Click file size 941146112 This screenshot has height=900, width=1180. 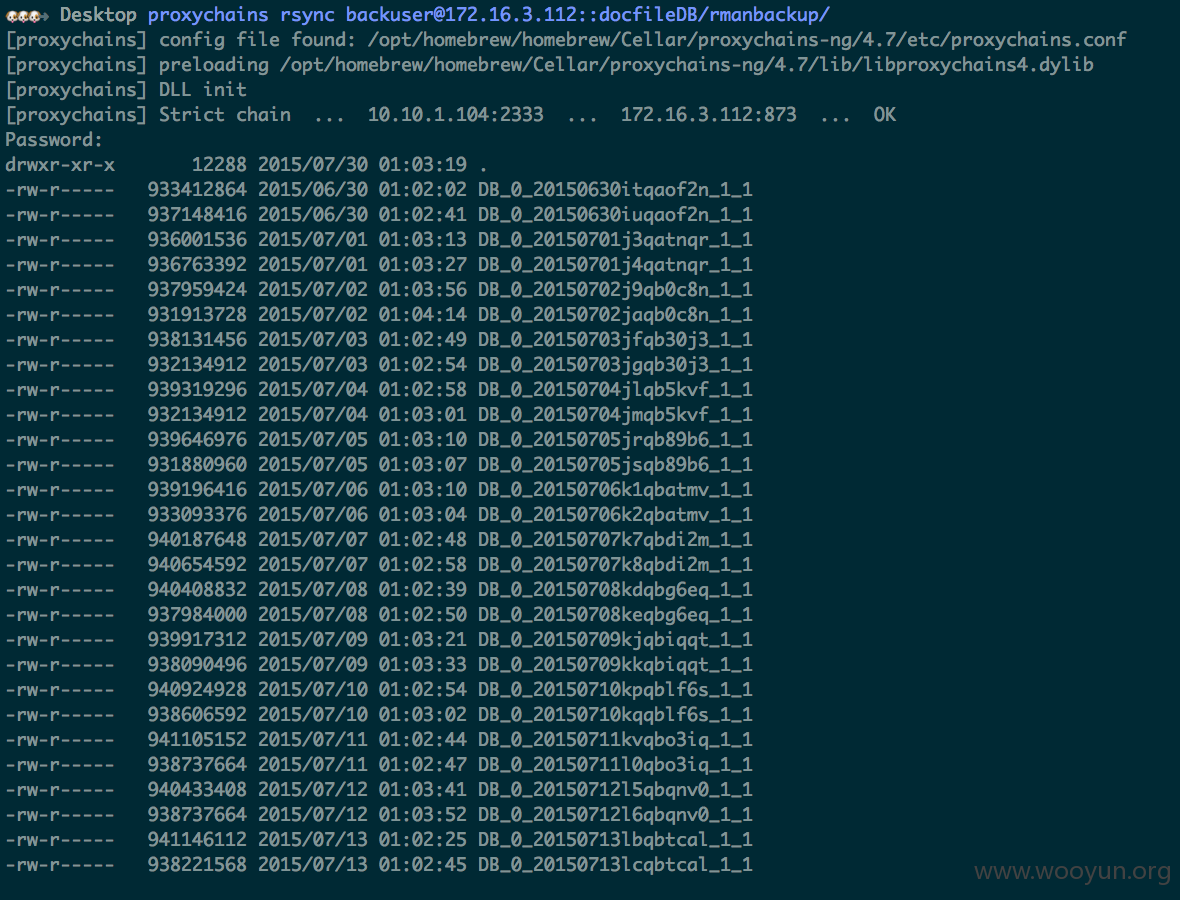coord(197,840)
